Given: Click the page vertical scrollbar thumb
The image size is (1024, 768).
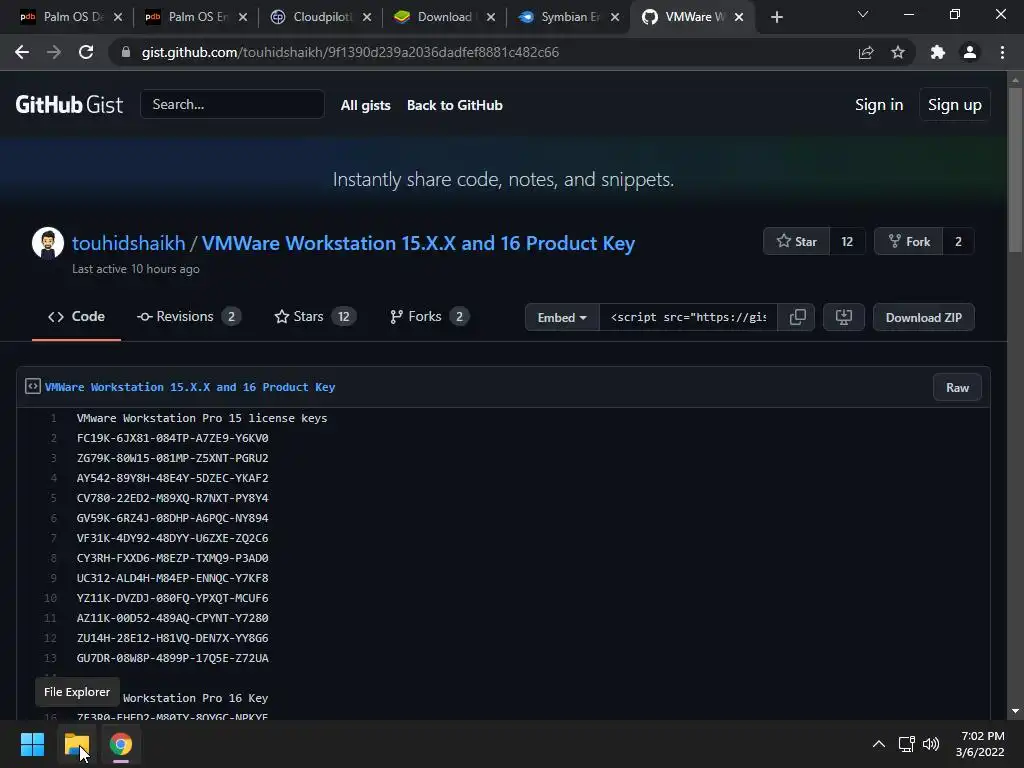Looking at the screenshot, I should pos(1015,170).
